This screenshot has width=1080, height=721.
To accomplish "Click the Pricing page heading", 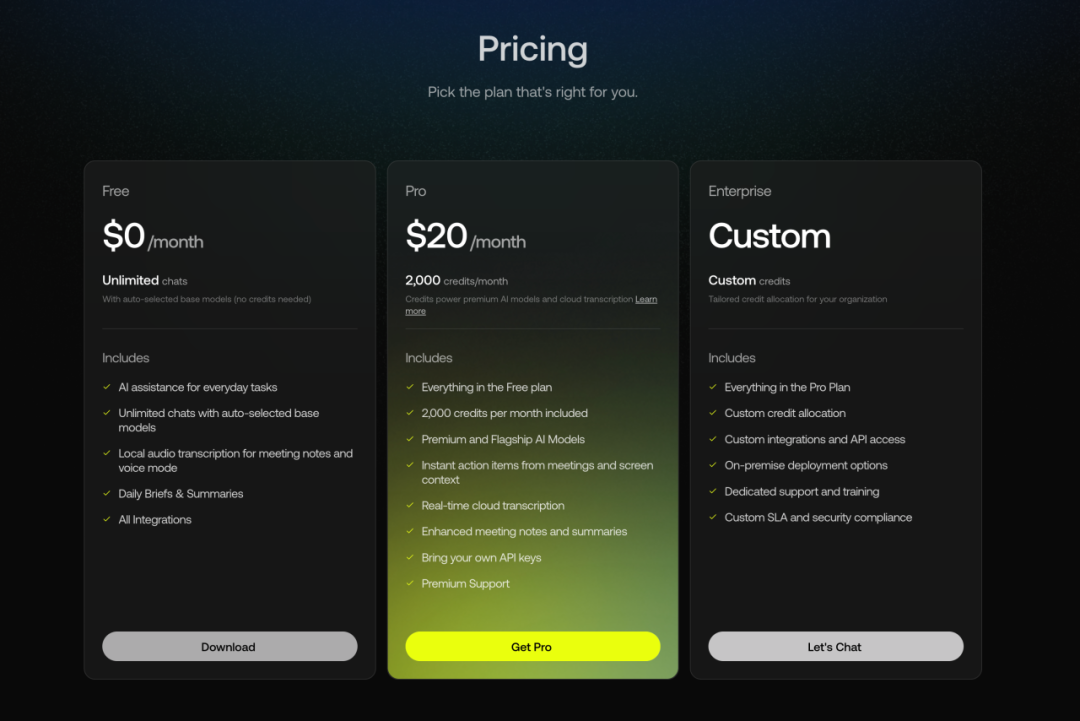I will (532, 49).
